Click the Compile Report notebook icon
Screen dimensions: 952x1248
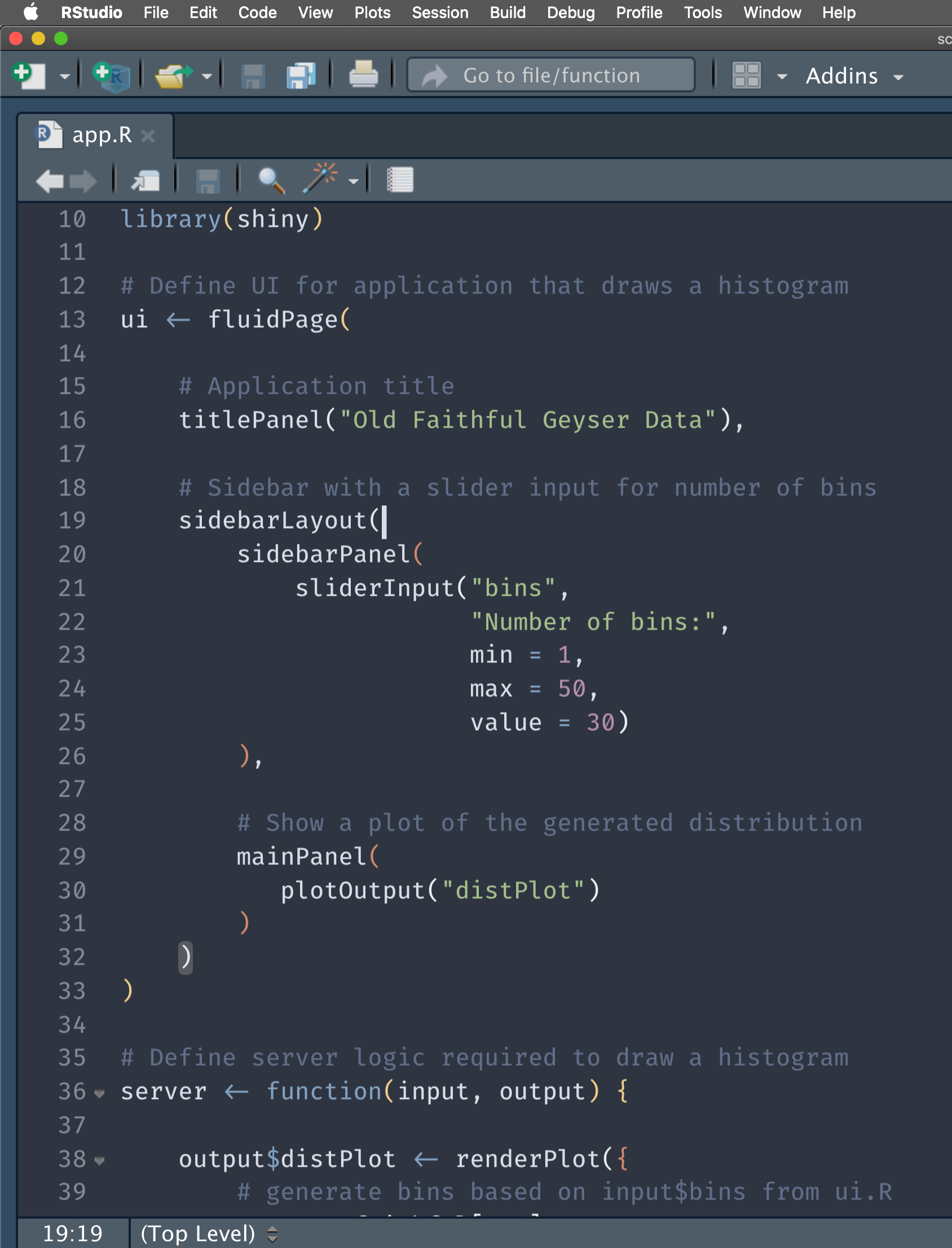(x=400, y=181)
